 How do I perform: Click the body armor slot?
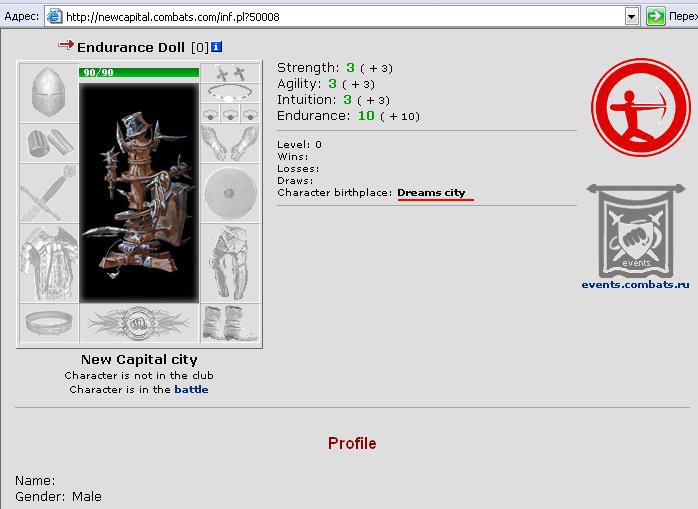pos(49,263)
